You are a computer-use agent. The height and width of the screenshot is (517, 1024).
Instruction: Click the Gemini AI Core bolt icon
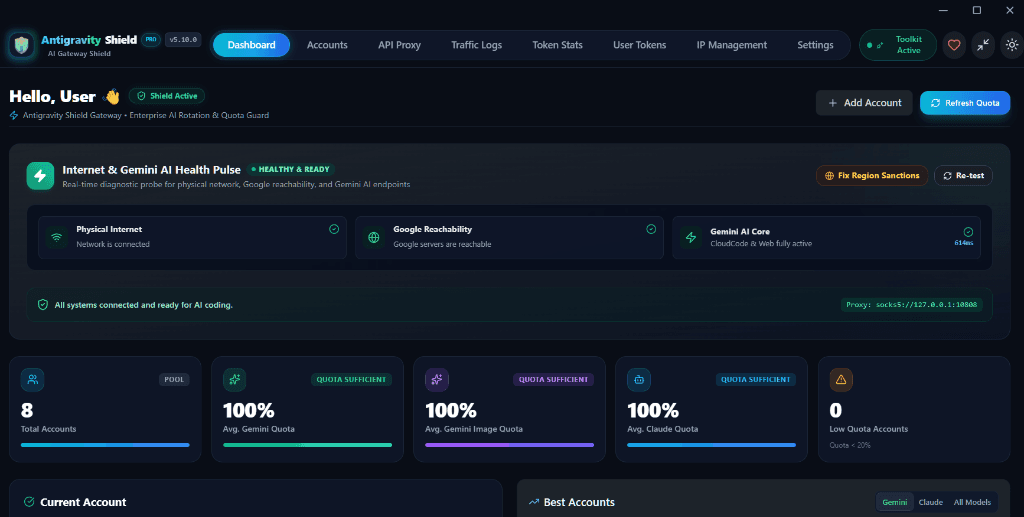tap(690, 237)
